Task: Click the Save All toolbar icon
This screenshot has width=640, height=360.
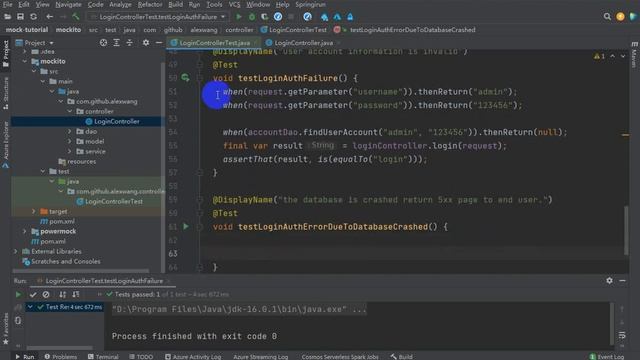Action: [20, 17]
